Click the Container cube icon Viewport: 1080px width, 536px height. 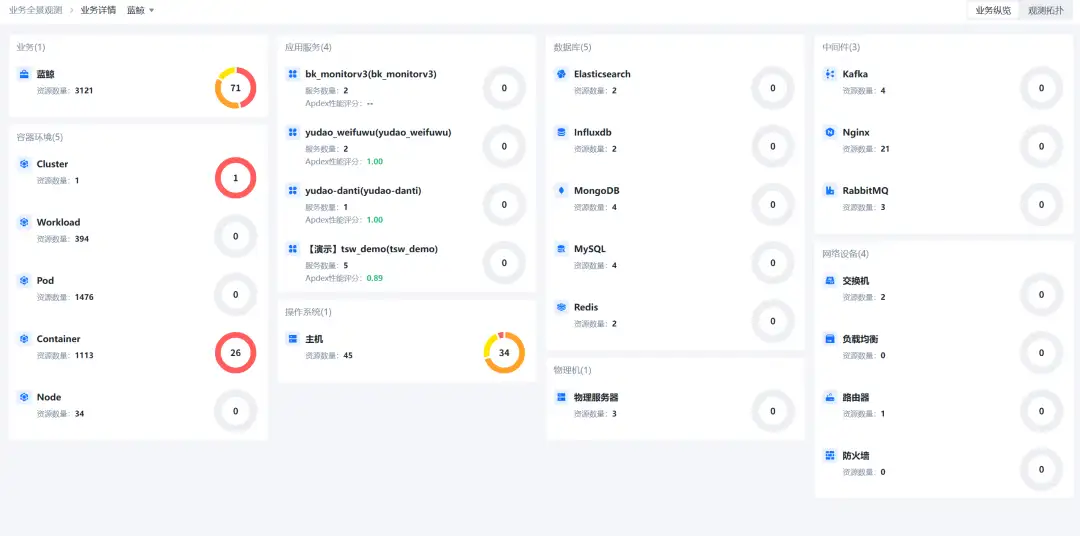click(x=24, y=338)
